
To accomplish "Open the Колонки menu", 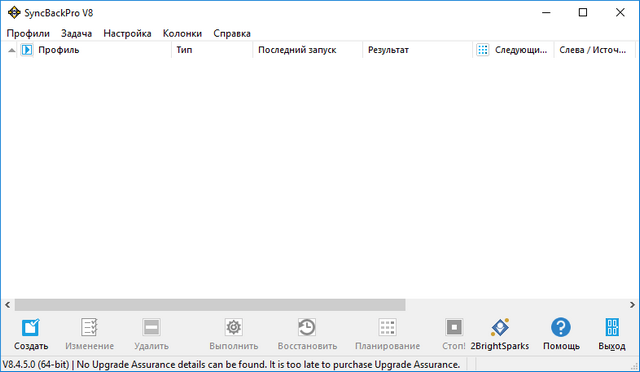I will tap(182, 33).
